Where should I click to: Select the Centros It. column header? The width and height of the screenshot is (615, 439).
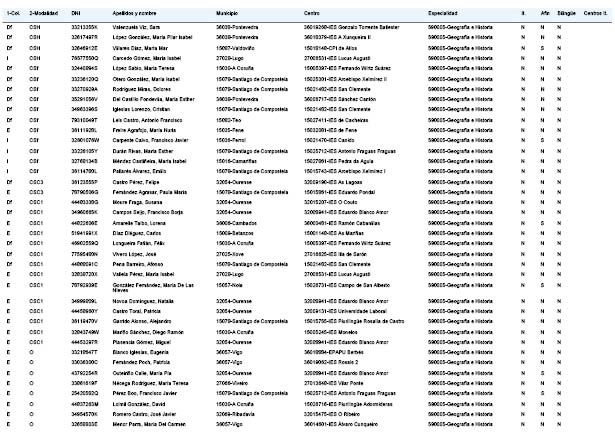coord(595,13)
